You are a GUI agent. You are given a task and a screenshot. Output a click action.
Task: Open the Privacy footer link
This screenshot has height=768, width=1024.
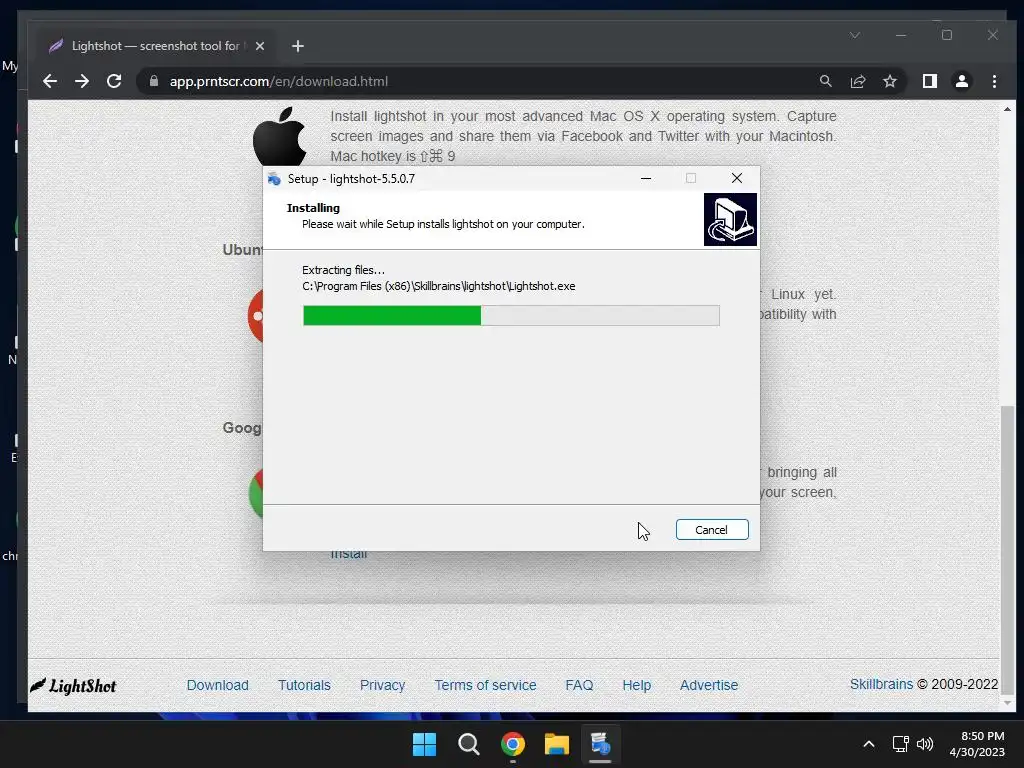[383, 685]
